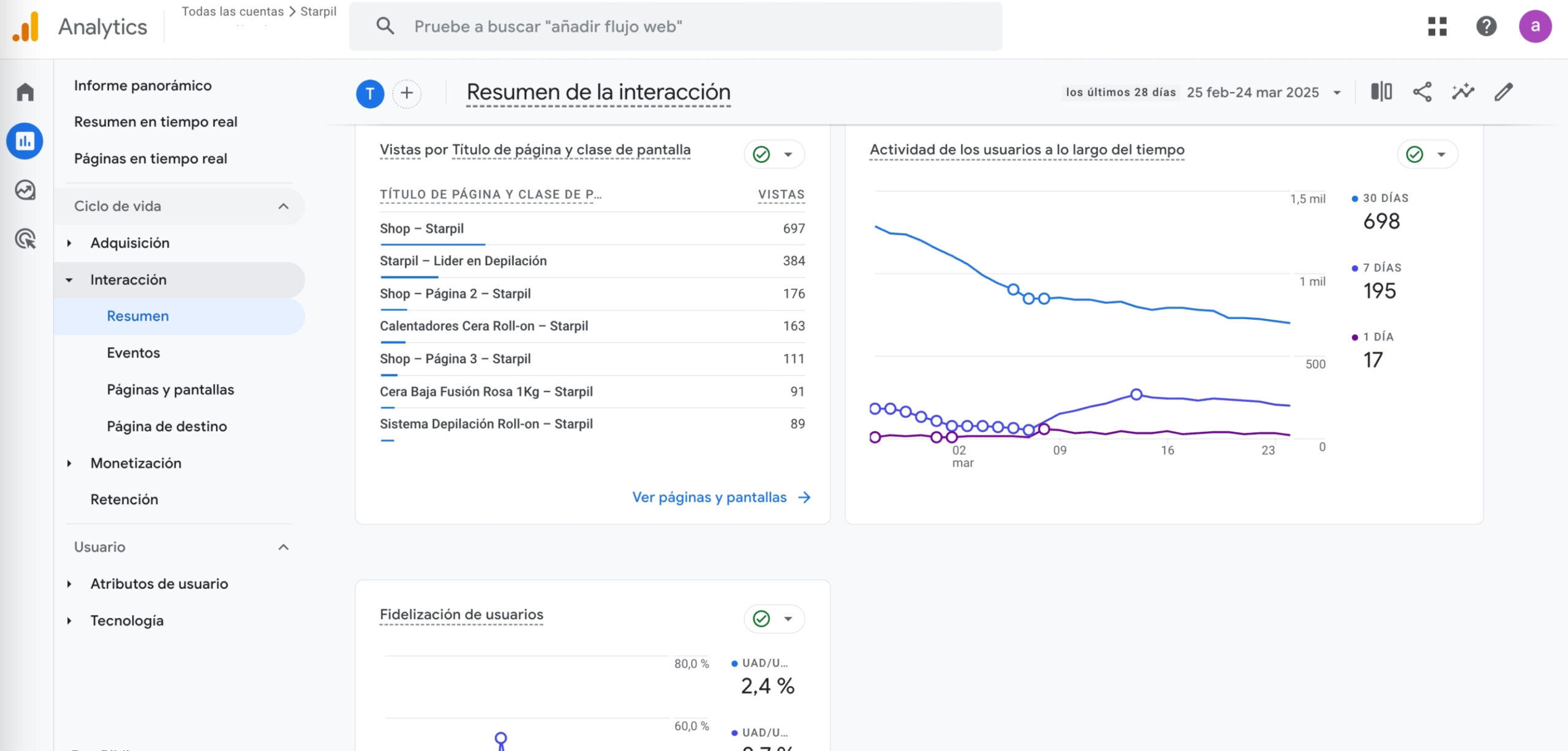
Task: Select the 7 DÍAS legend item
Action: click(1376, 282)
